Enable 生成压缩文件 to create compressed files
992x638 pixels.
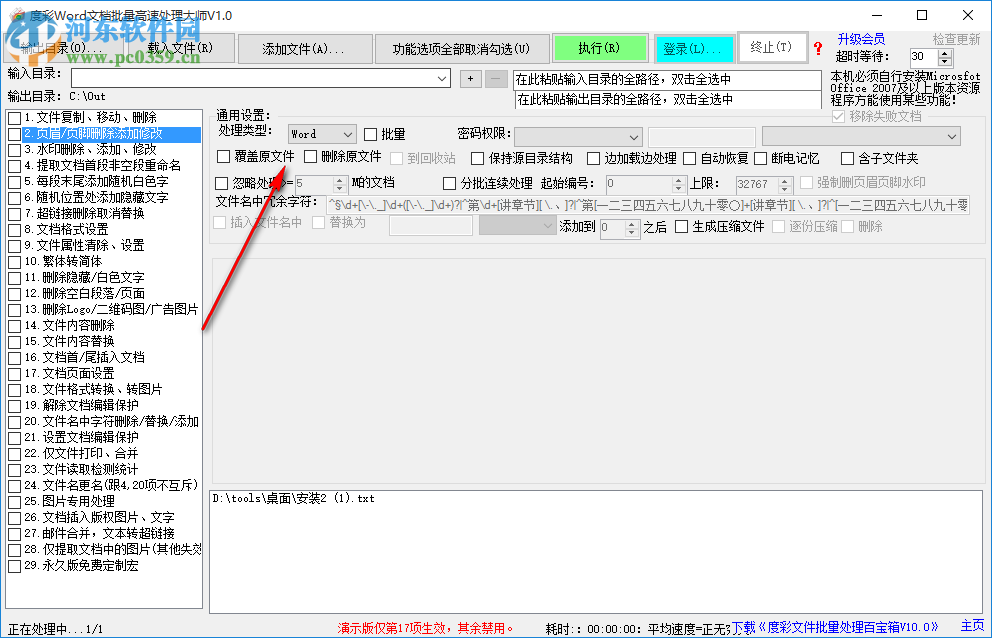click(x=681, y=227)
